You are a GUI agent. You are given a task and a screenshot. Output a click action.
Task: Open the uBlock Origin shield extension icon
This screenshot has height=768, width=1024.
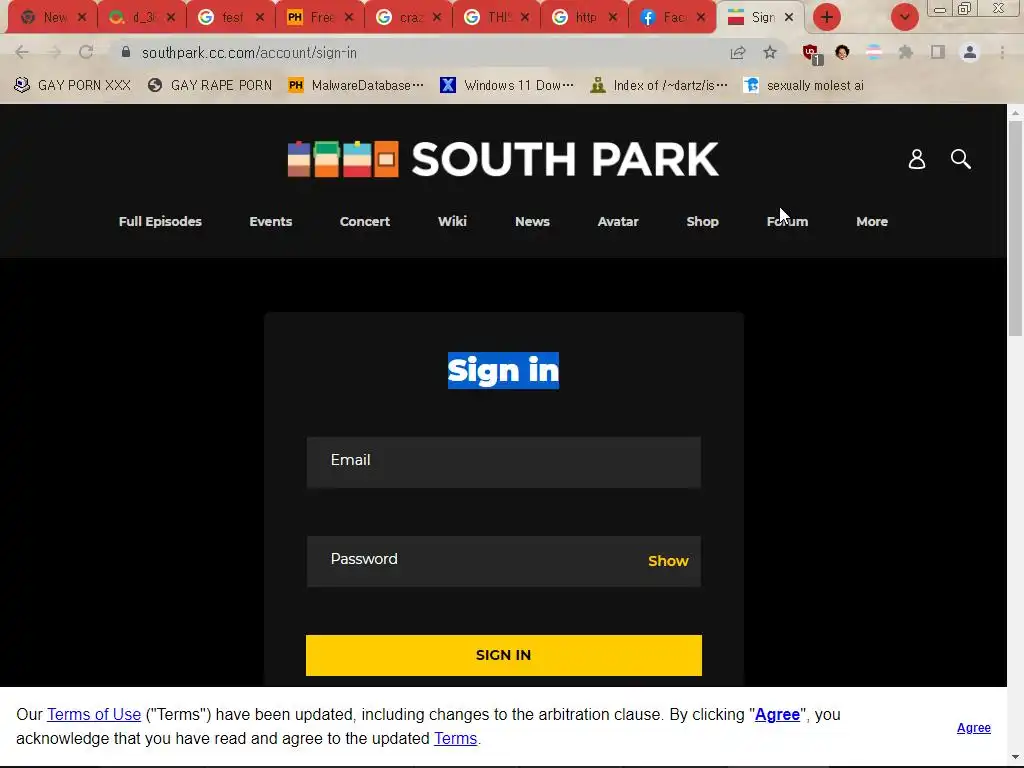pos(812,54)
